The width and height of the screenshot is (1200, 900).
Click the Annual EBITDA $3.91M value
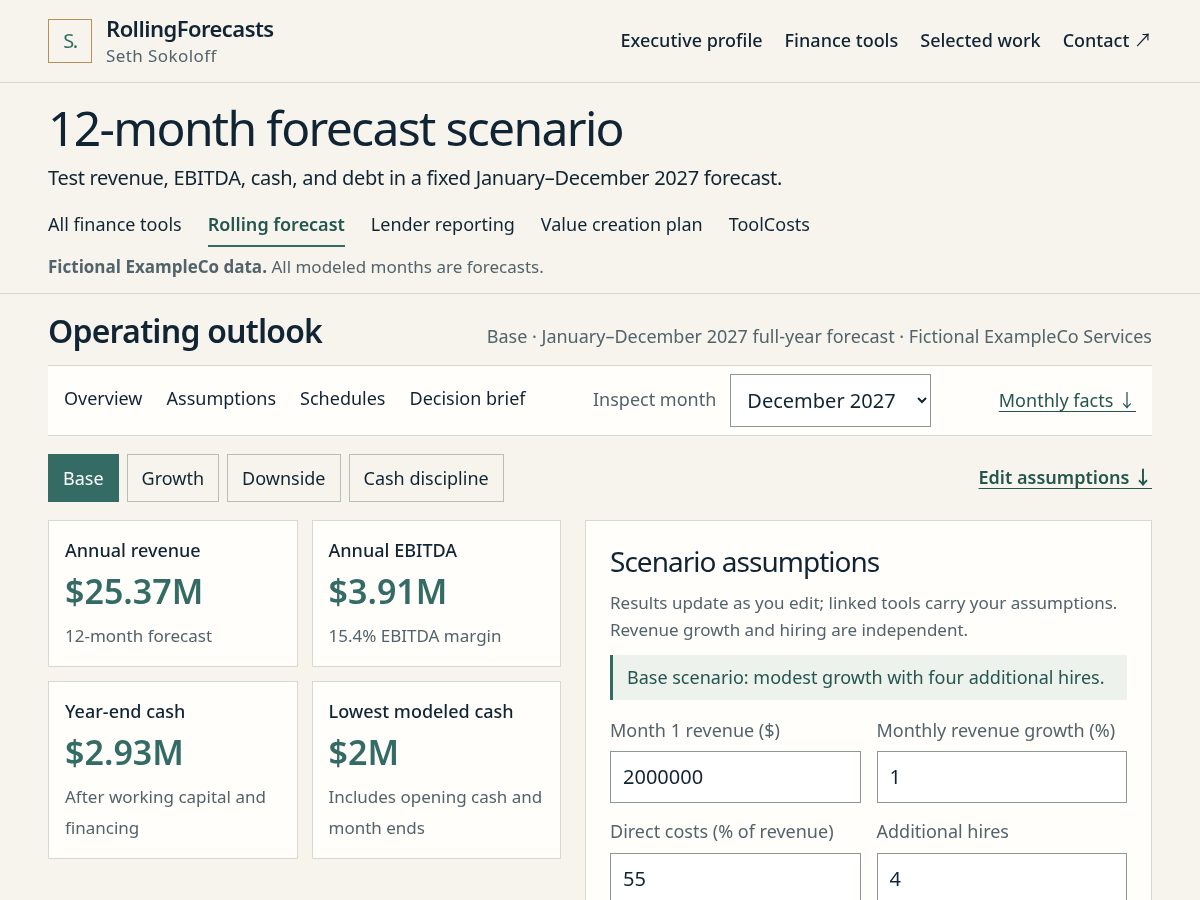387,592
